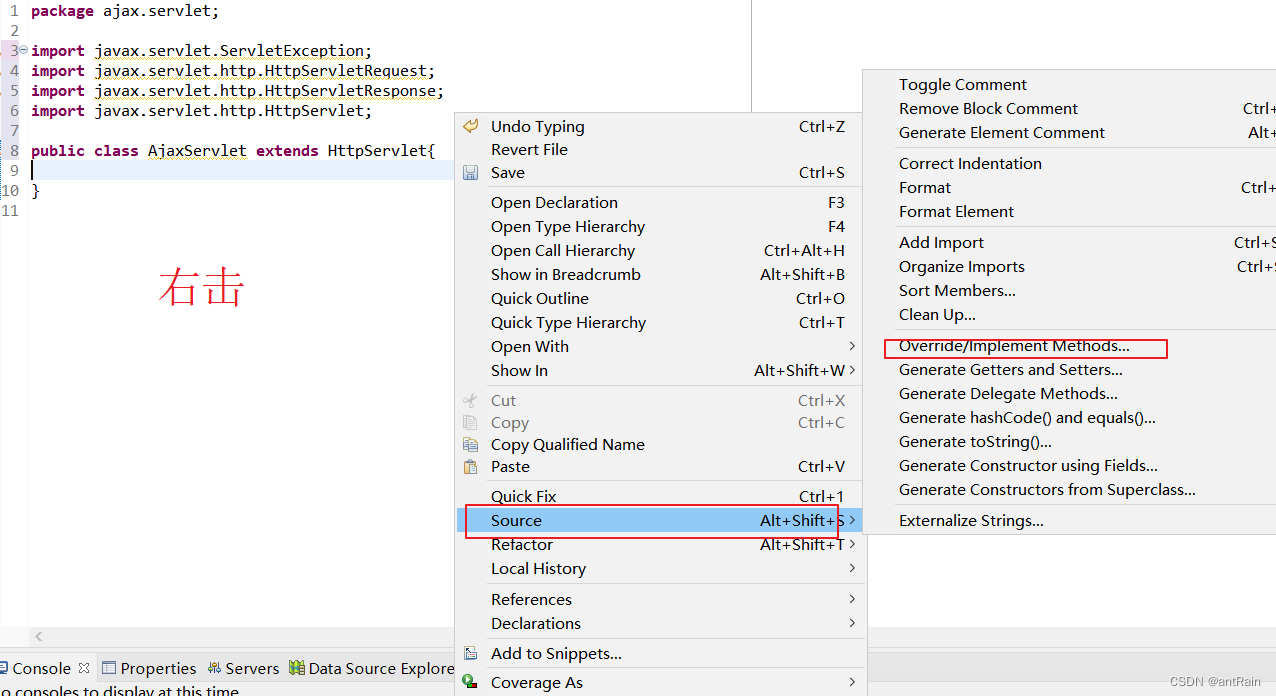Open the Refactor menu entry

(x=522, y=544)
